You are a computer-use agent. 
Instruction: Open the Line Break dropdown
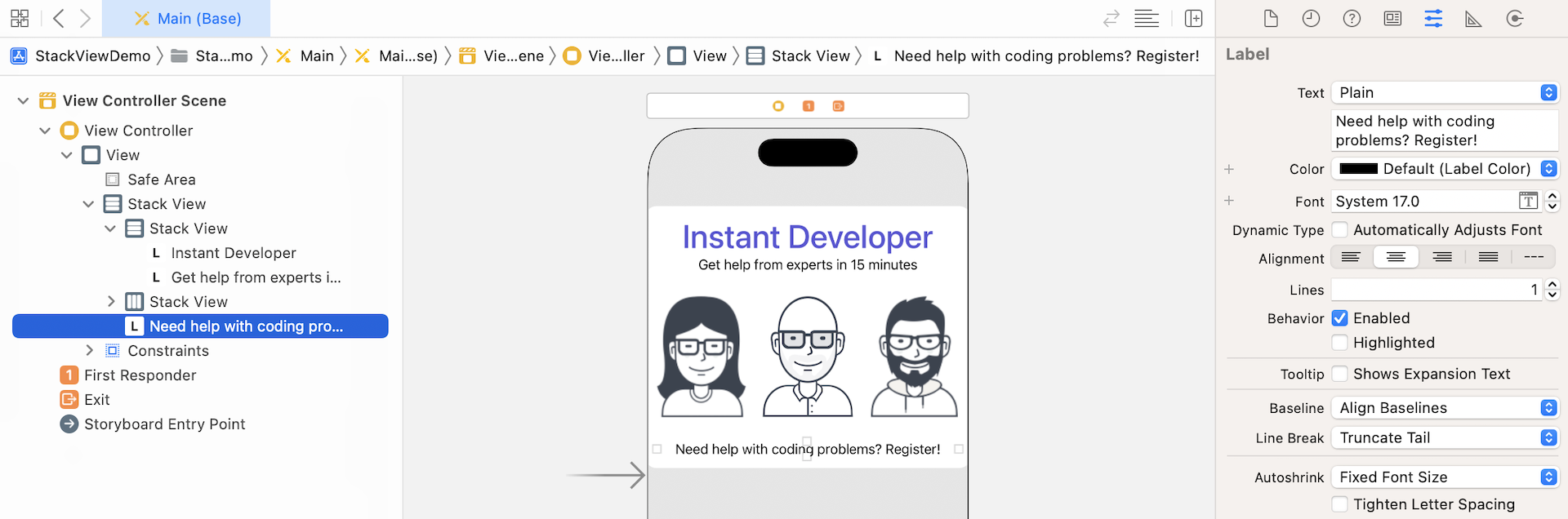click(x=1444, y=438)
